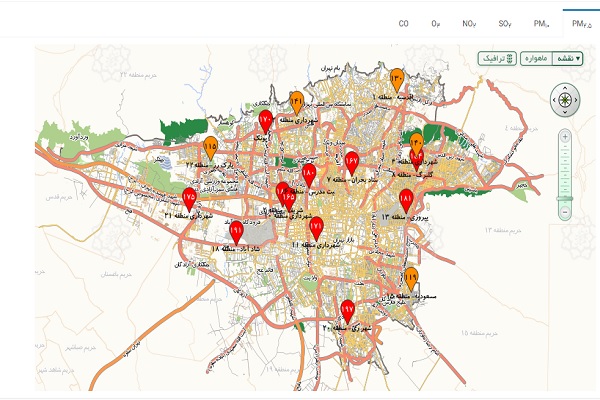Select the red 167 marker in District 7
600x400 pixels.
point(351,162)
